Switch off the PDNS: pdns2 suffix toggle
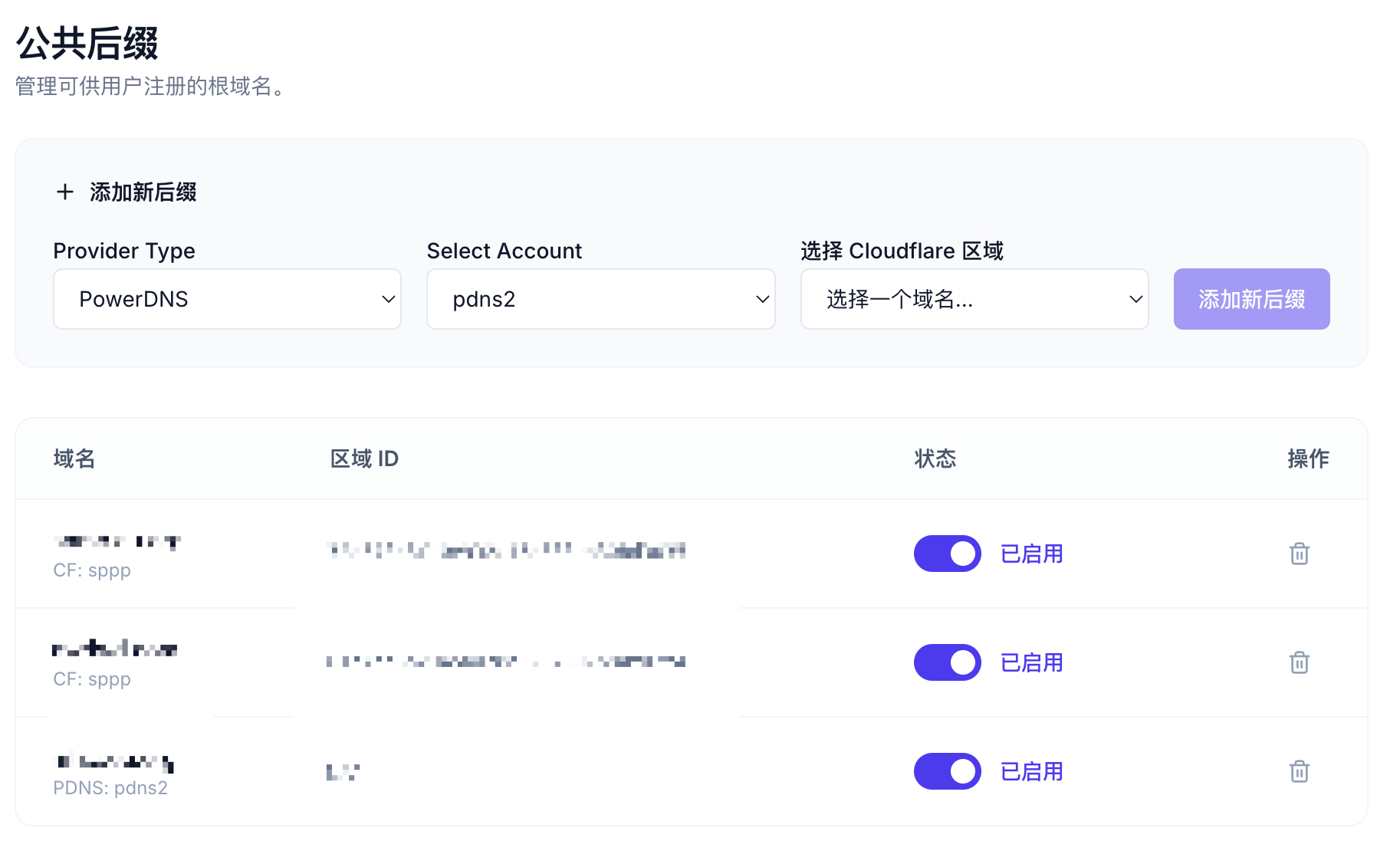Screen dimensions: 1400x851 coord(947,771)
